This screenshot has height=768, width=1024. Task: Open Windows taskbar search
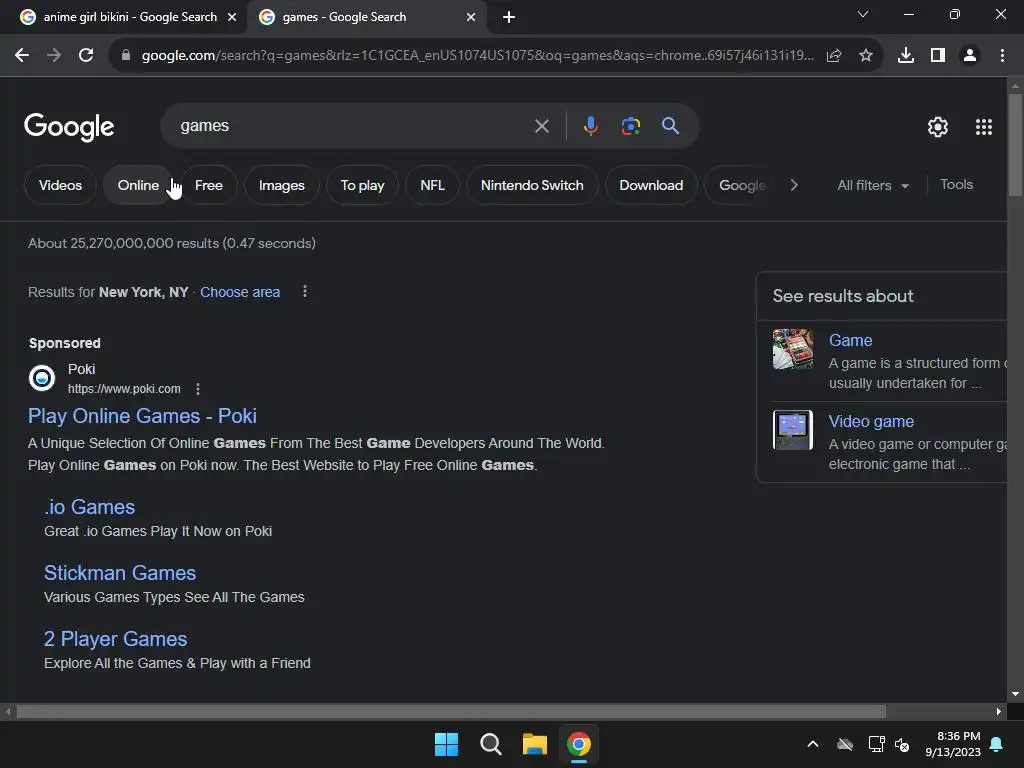(x=490, y=744)
